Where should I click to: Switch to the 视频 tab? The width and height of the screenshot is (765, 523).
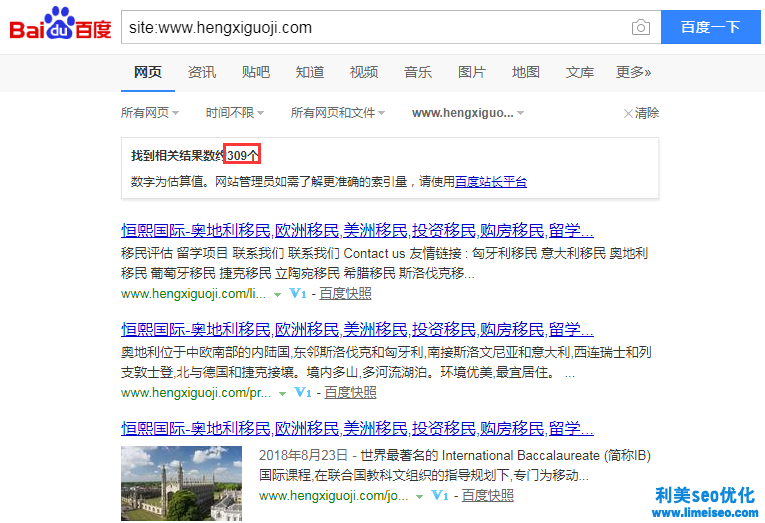(x=364, y=72)
